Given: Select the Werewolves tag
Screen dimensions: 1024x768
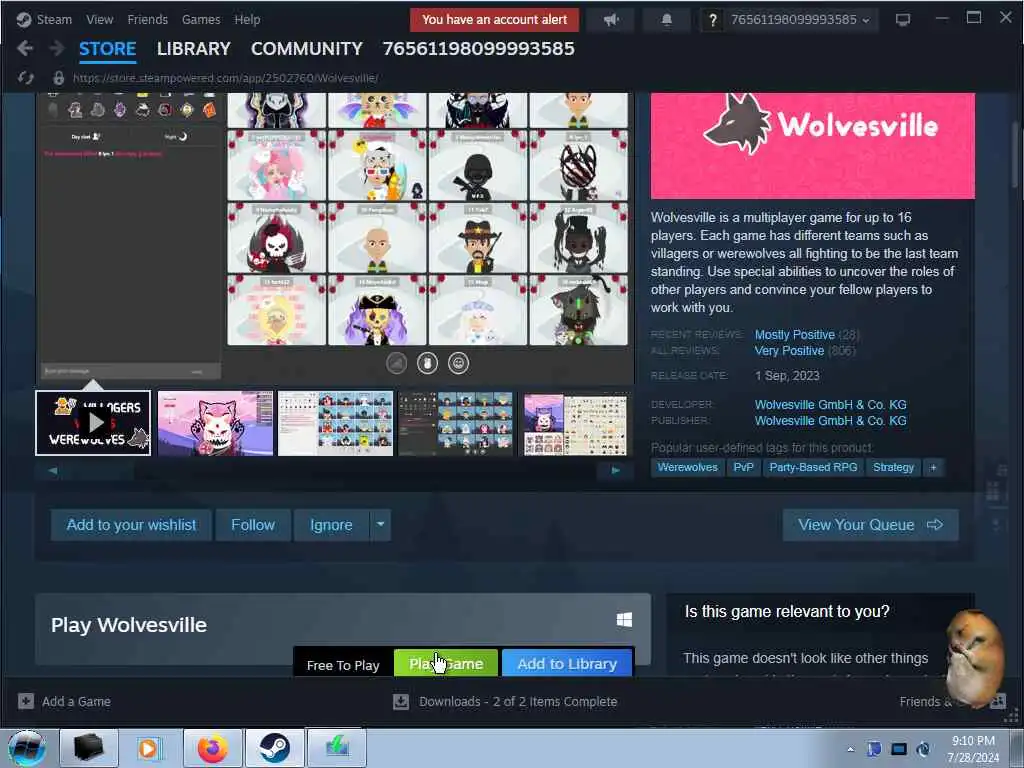Looking at the screenshot, I should point(687,468).
